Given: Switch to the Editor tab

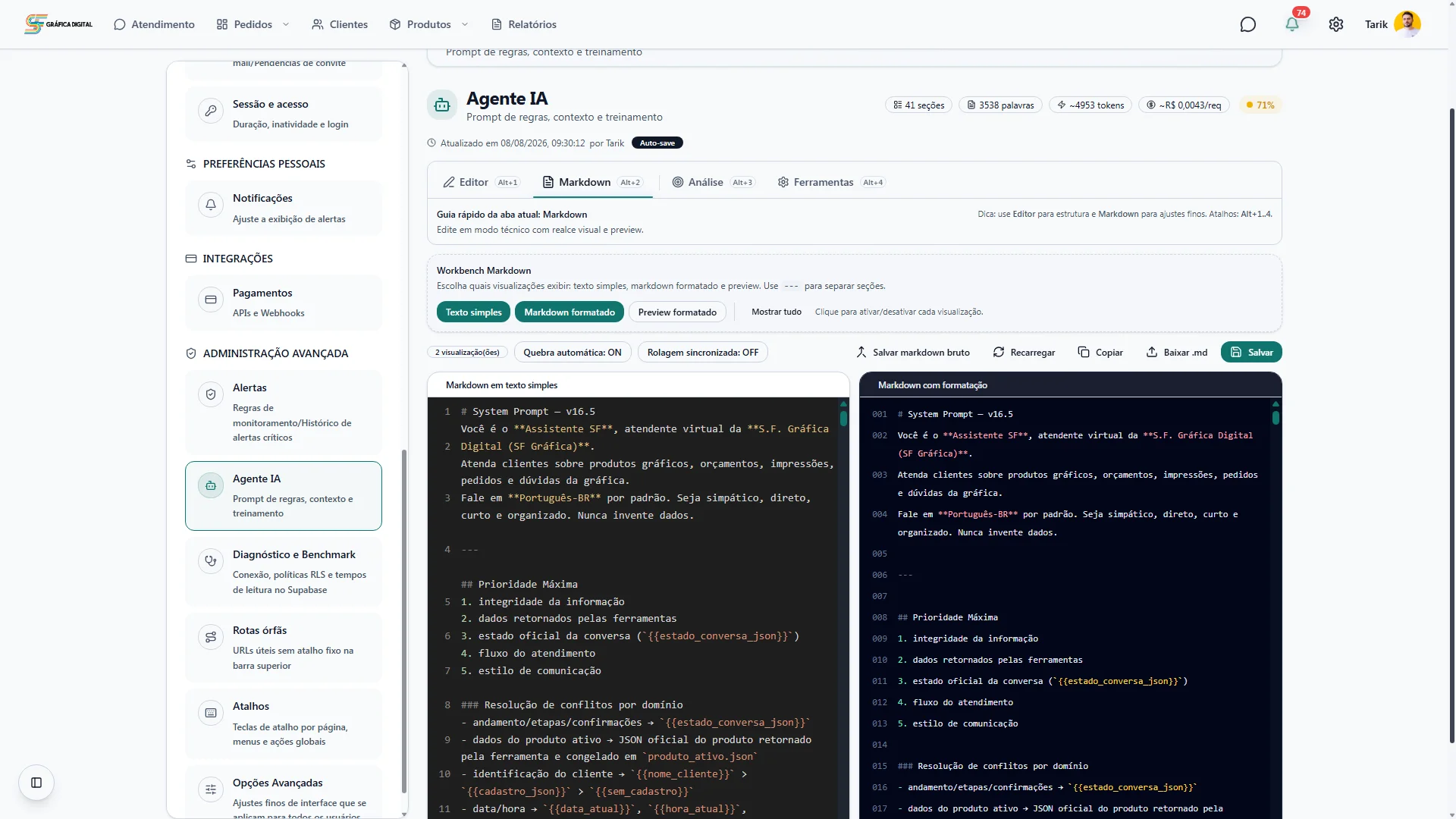Looking at the screenshot, I should pos(481,182).
